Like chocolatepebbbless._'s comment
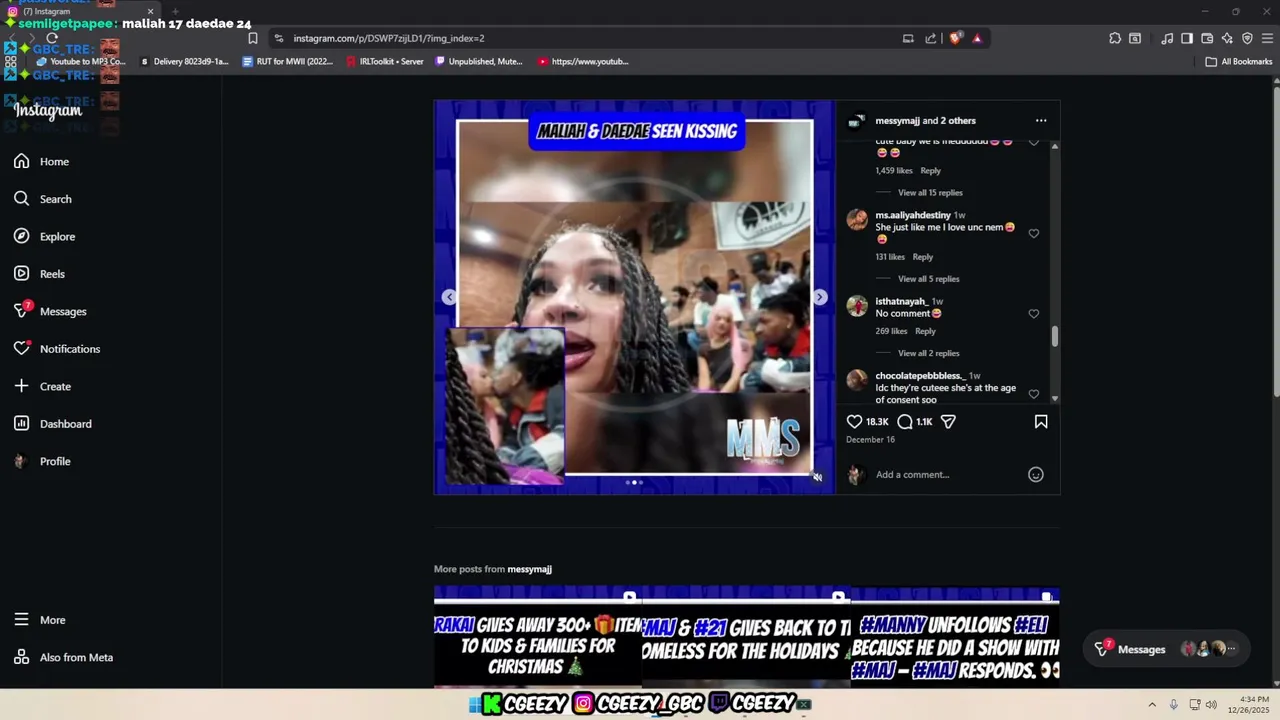Viewport: 1280px width, 720px height. [1034, 394]
